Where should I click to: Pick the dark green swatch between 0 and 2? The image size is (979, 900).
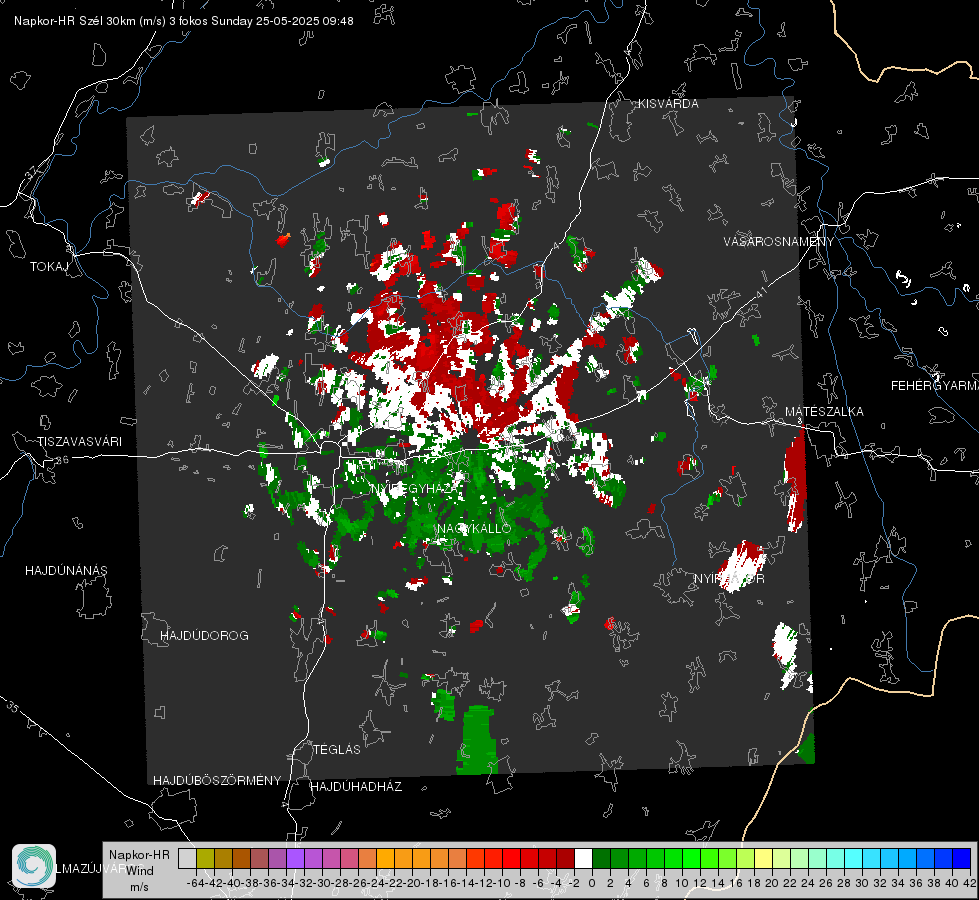[601, 858]
